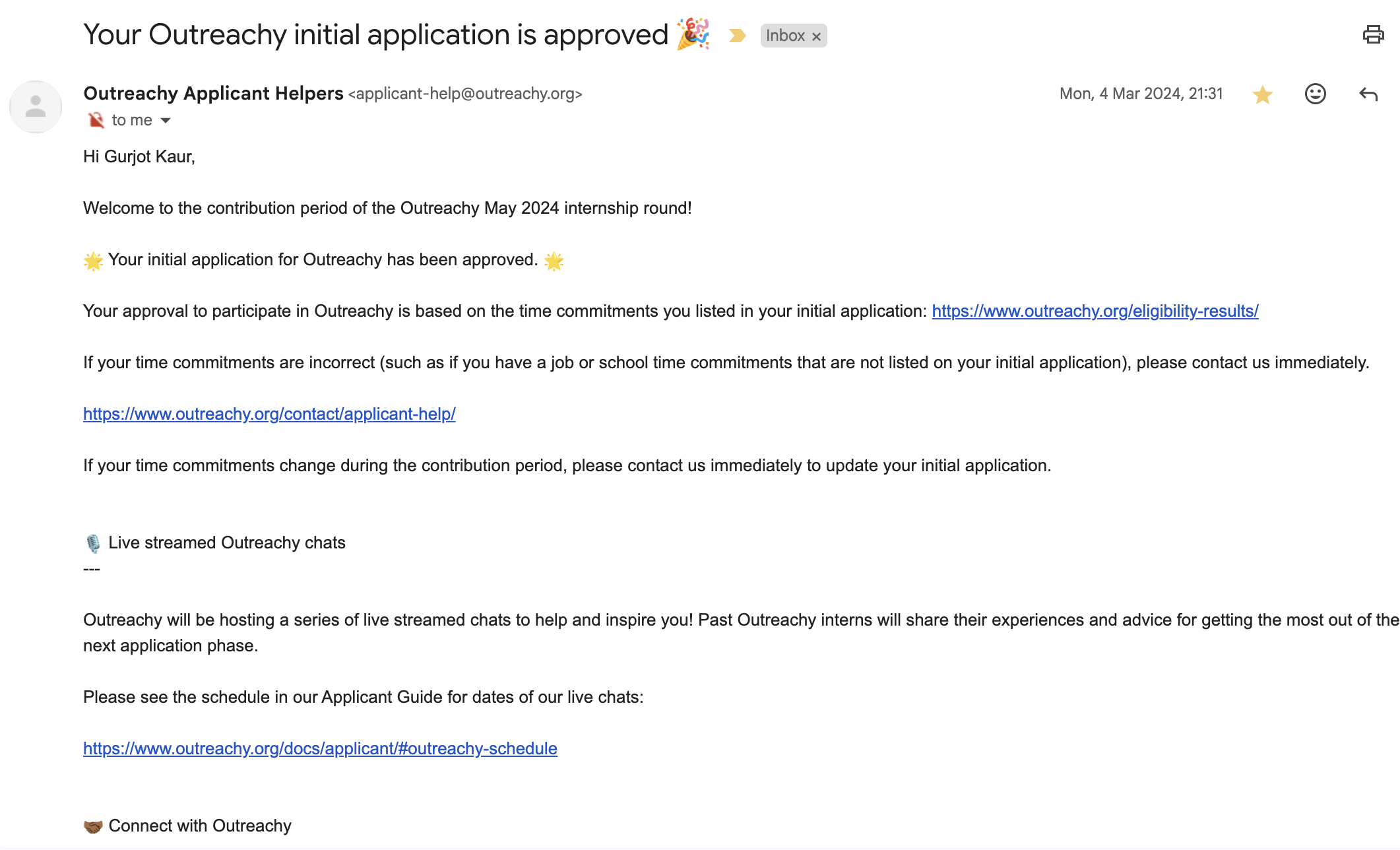The width and height of the screenshot is (1400, 850).
Task: Click the party popper emoji in subject
Action: pos(693,34)
